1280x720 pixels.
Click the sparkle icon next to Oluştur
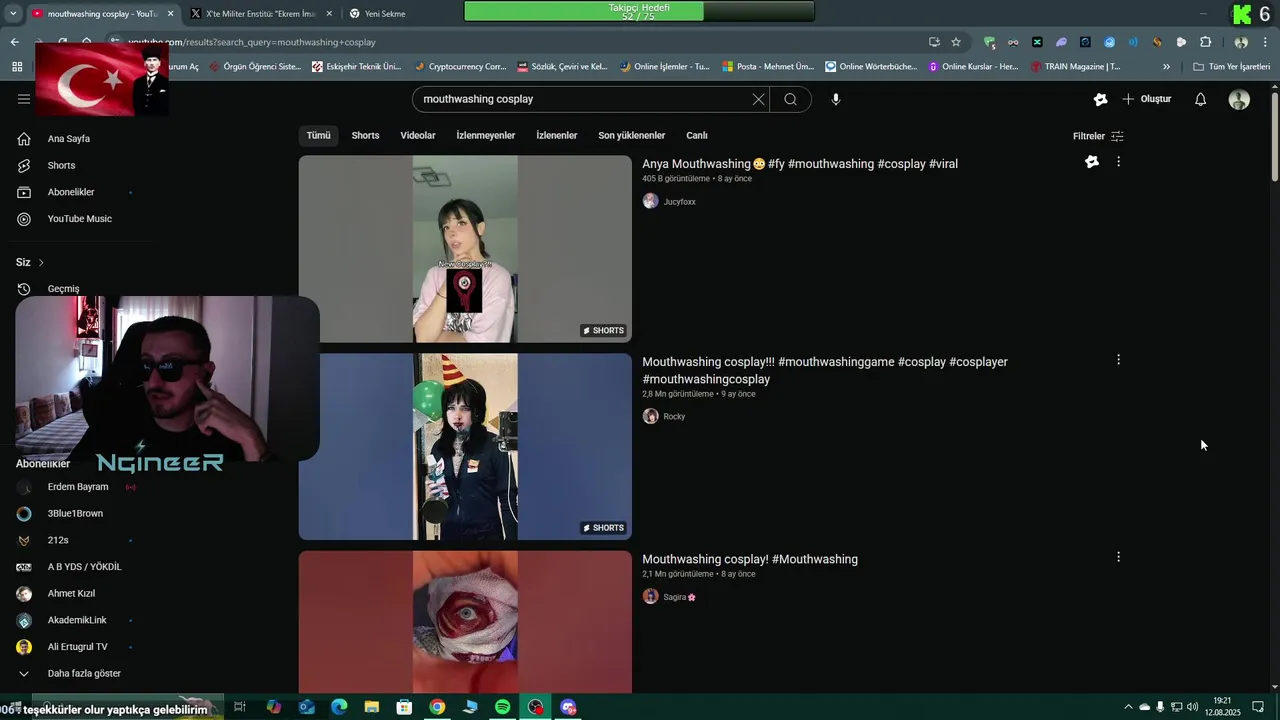point(1101,99)
